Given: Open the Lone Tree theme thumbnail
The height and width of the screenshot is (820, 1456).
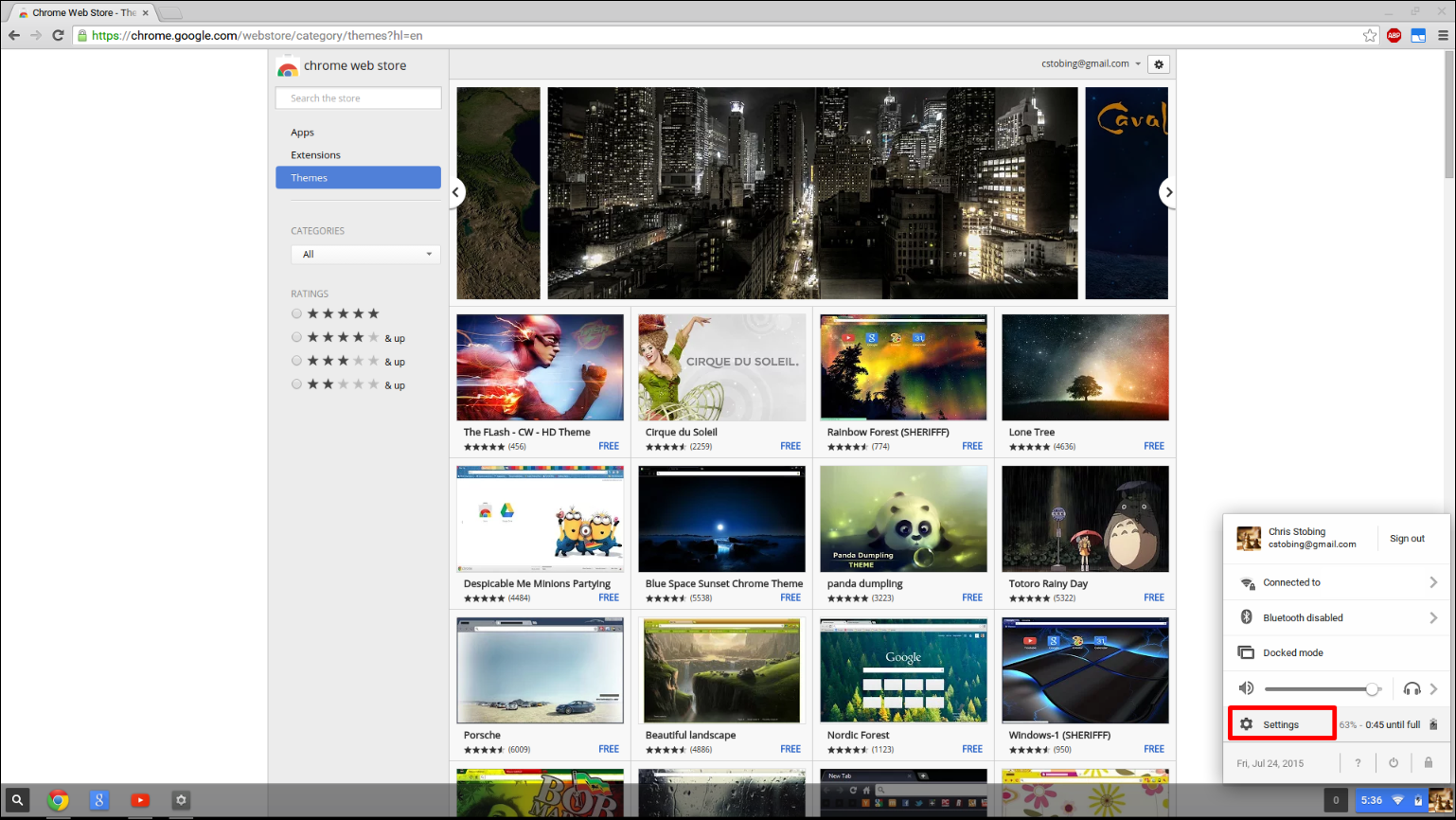Looking at the screenshot, I should click(1085, 367).
